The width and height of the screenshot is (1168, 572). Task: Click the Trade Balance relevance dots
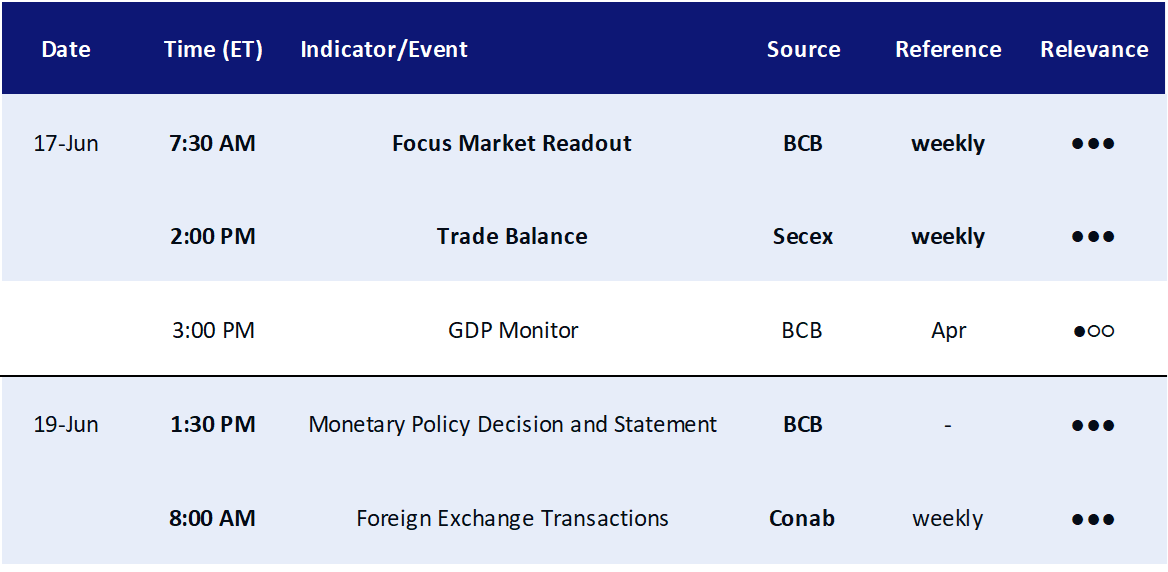[1093, 237]
